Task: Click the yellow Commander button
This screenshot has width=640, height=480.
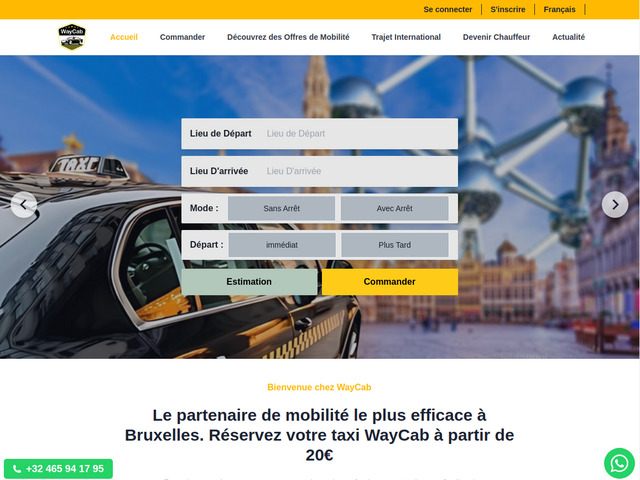Action: click(390, 282)
